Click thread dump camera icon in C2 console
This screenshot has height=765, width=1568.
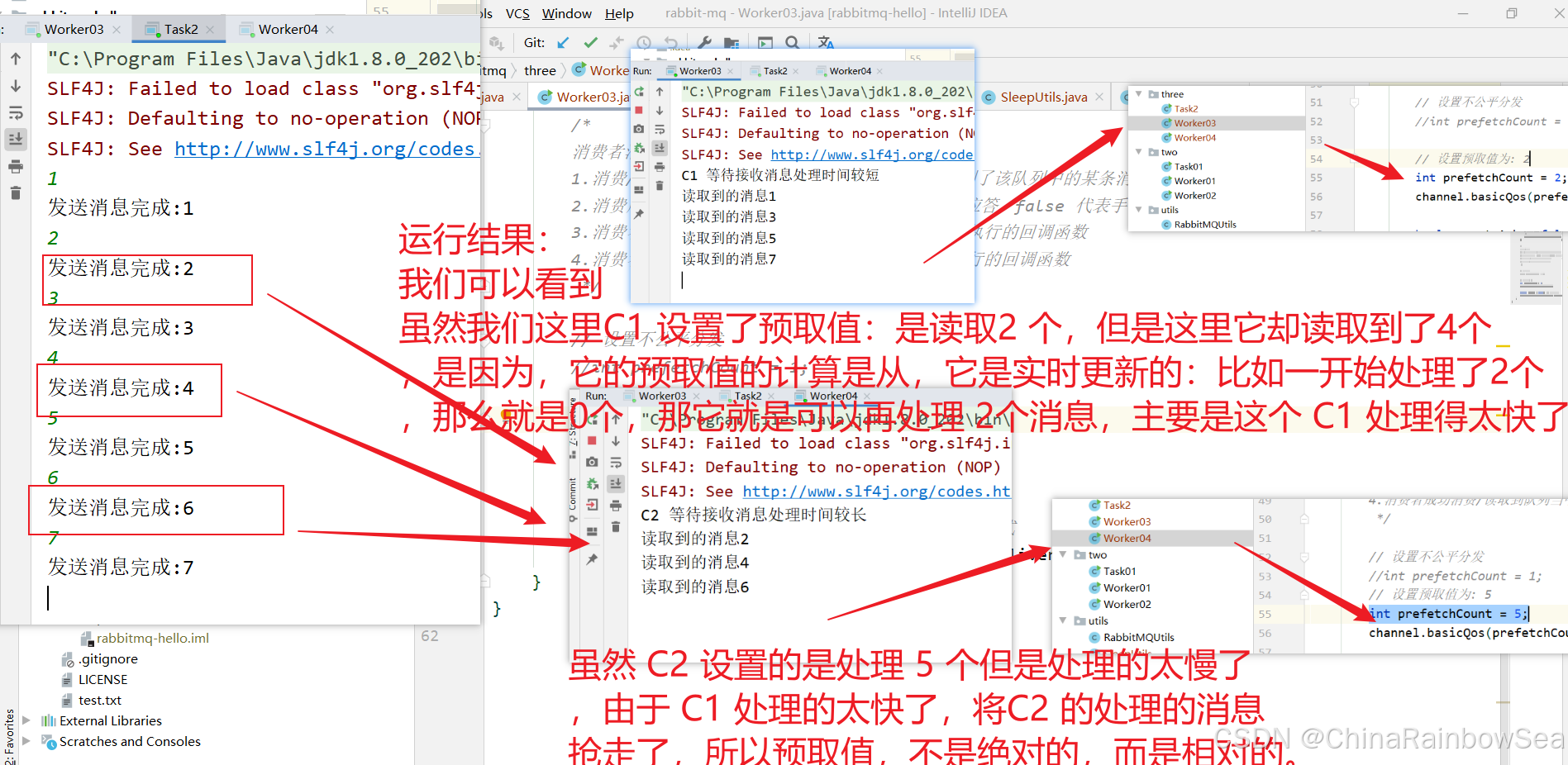coord(592,462)
